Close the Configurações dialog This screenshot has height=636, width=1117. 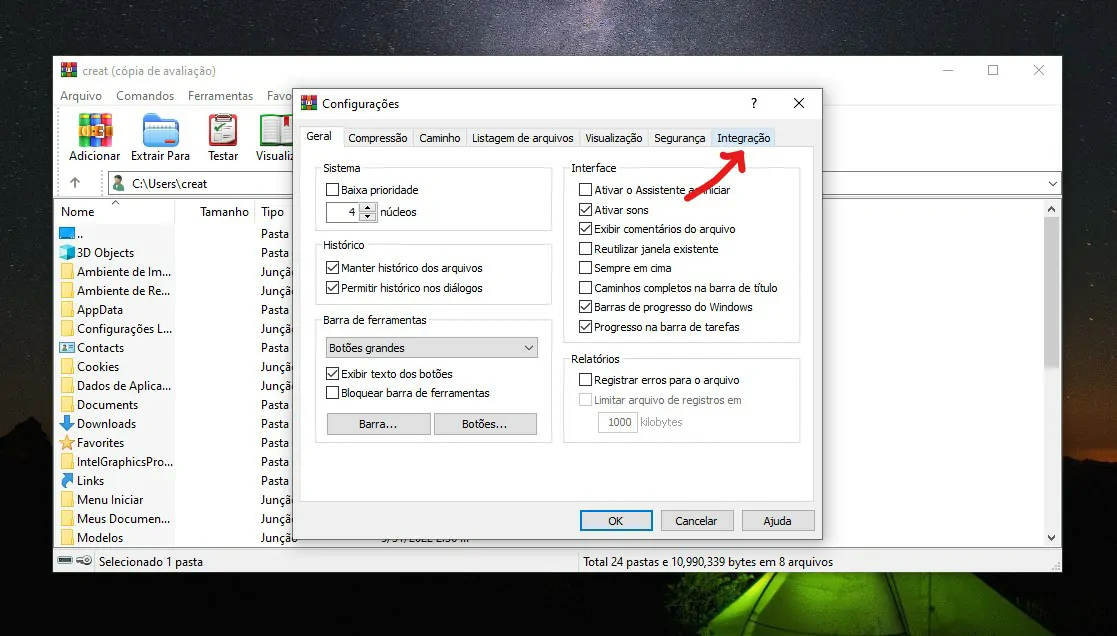[x=799, y=103]
